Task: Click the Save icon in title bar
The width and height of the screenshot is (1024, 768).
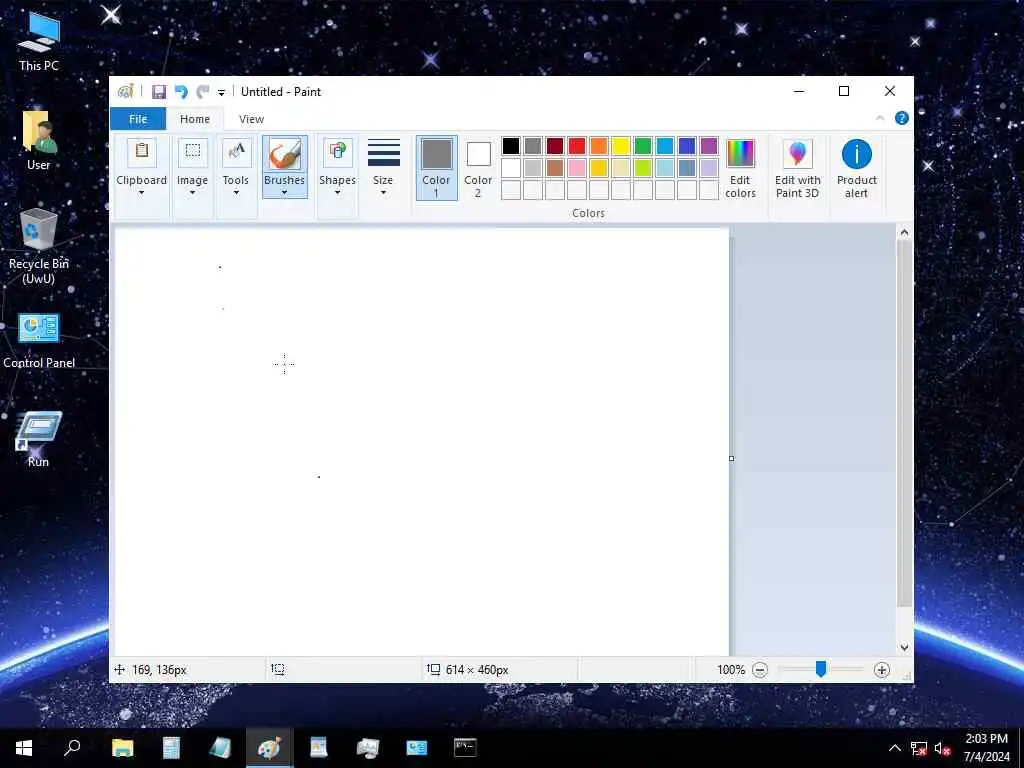Action: [x=159, y=92]
